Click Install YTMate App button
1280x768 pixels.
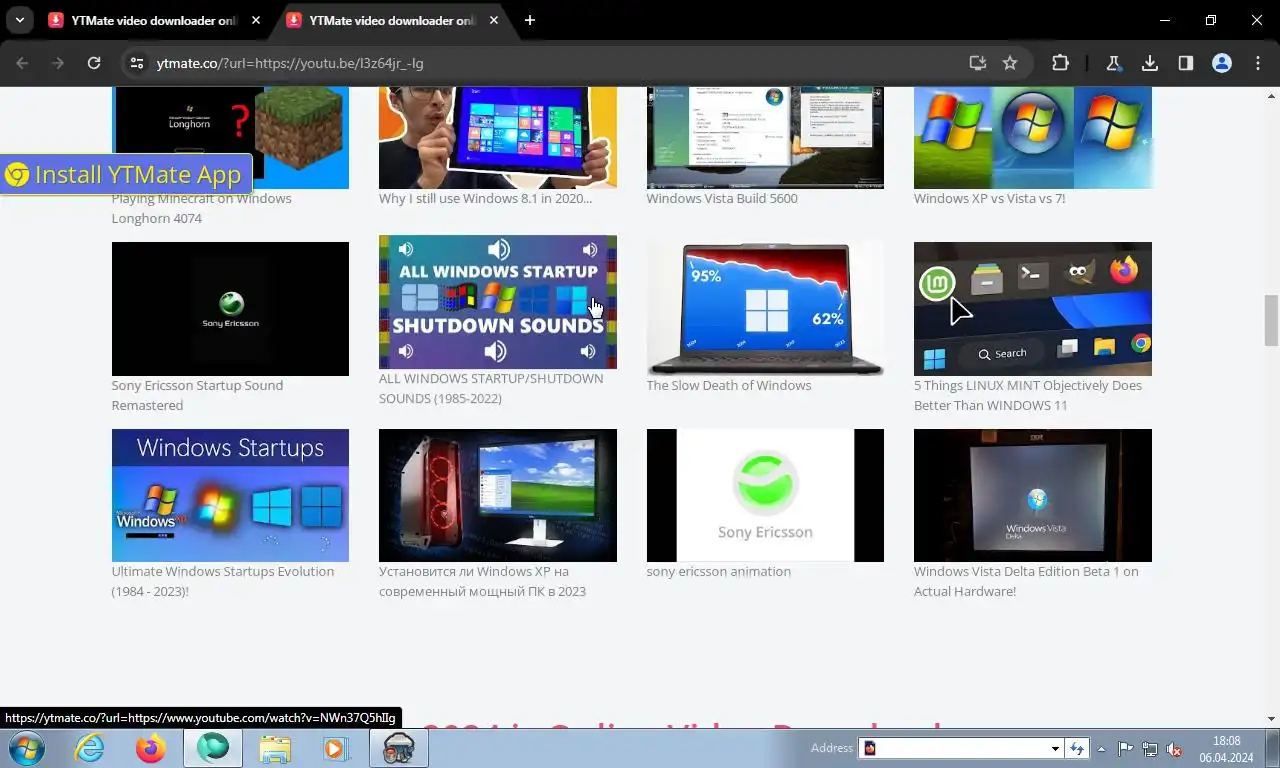[126, 174]
